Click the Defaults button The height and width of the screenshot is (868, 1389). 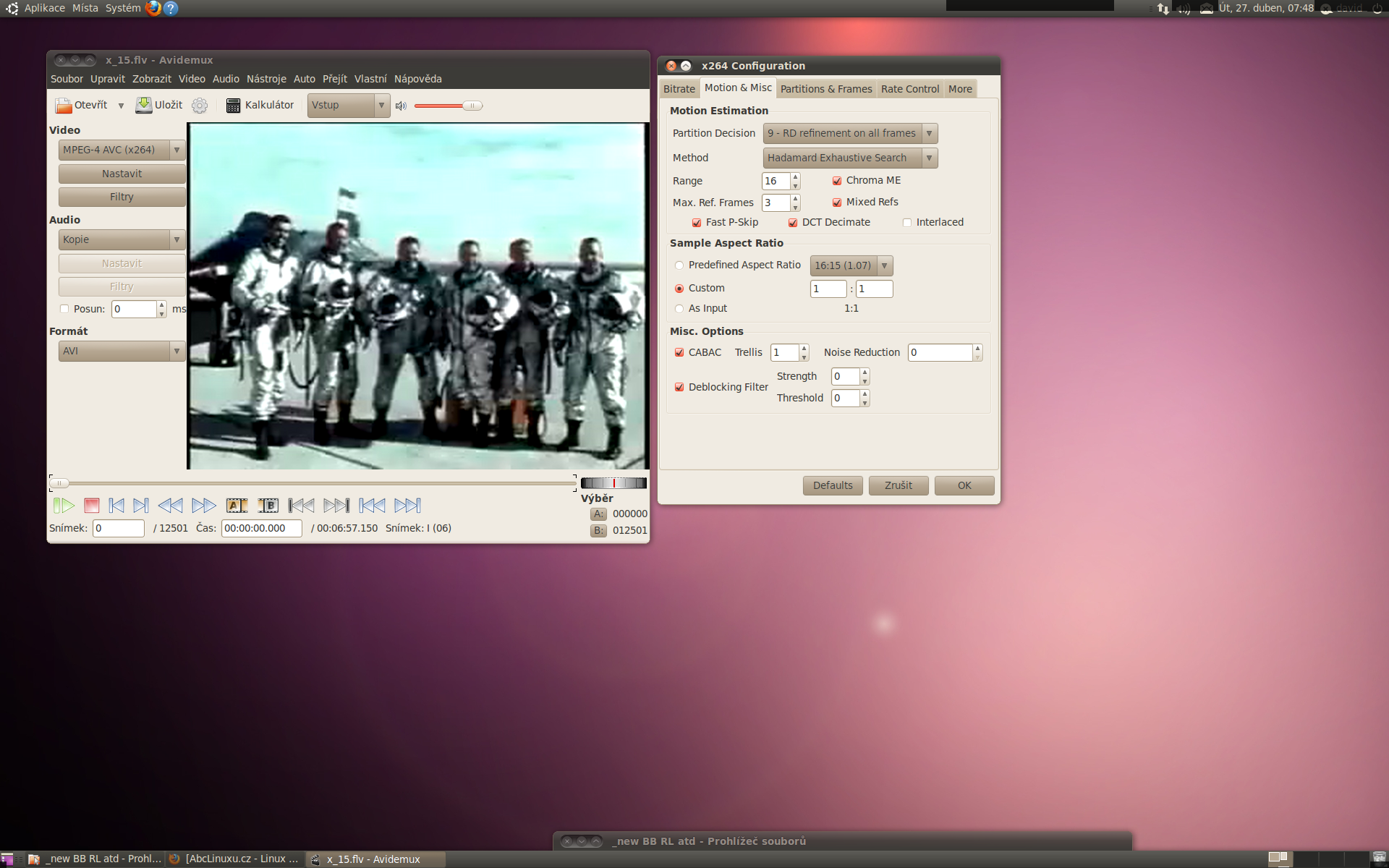[x=833, y=485]
